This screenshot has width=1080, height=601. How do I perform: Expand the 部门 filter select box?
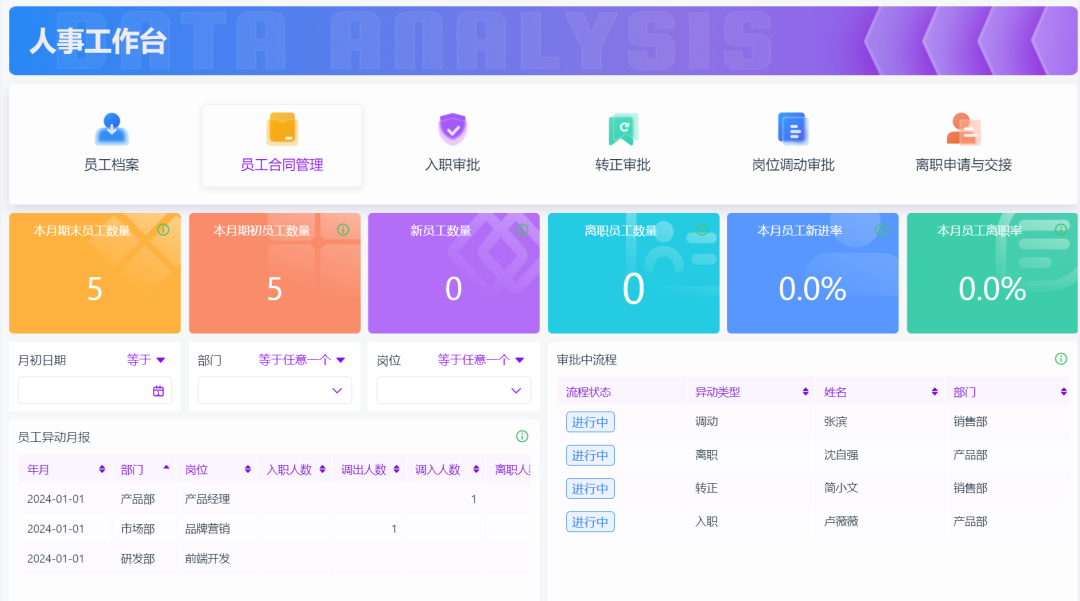point(274,391)
